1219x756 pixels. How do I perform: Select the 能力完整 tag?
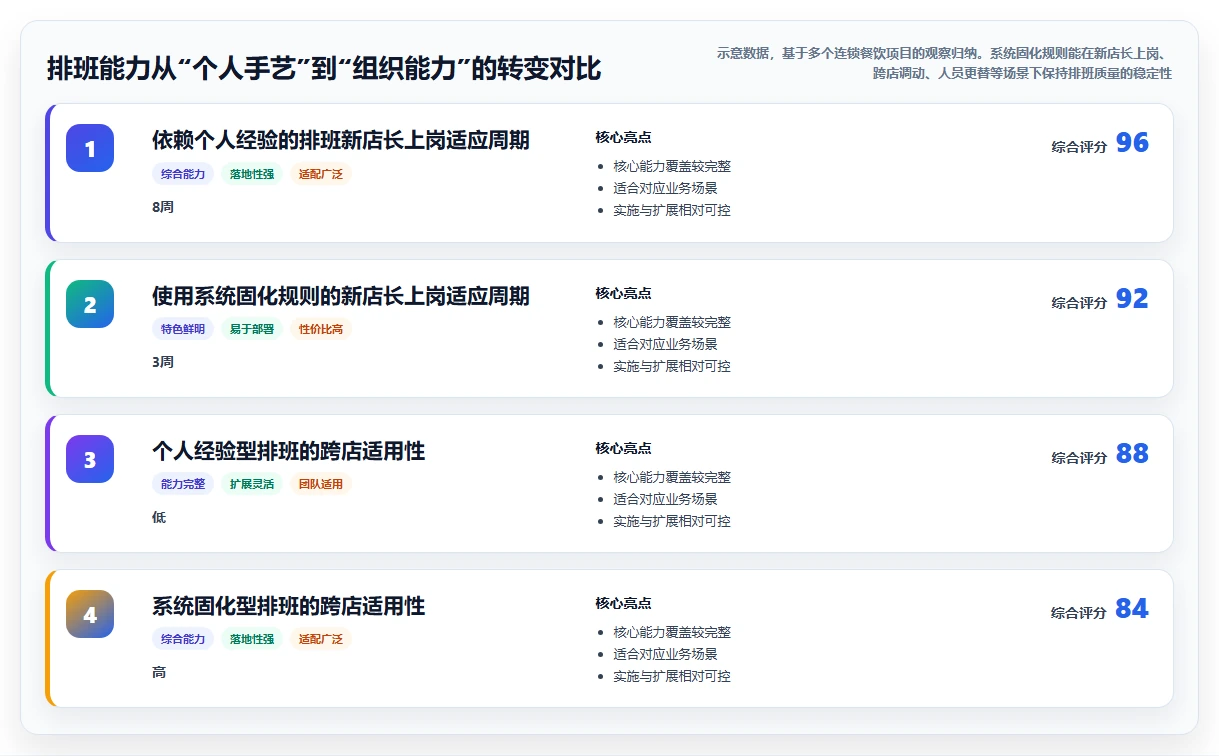tap(183, 484)
